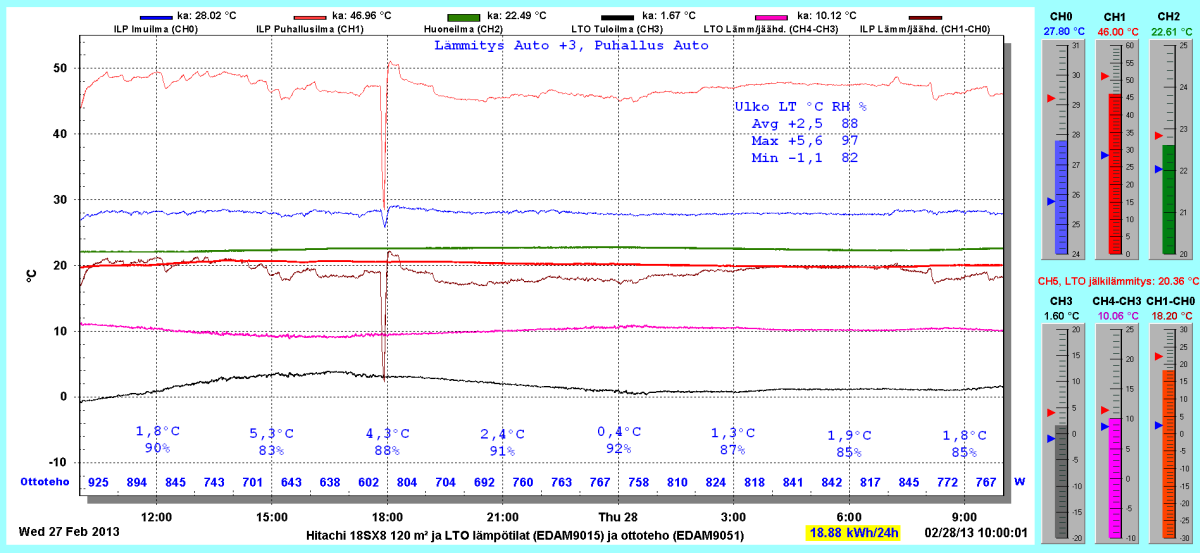Select the magenta LTO Lämm/jäähd legend swatch
Image resolution: width=1200 pixels, height=553 pixels.
point(773,17)
